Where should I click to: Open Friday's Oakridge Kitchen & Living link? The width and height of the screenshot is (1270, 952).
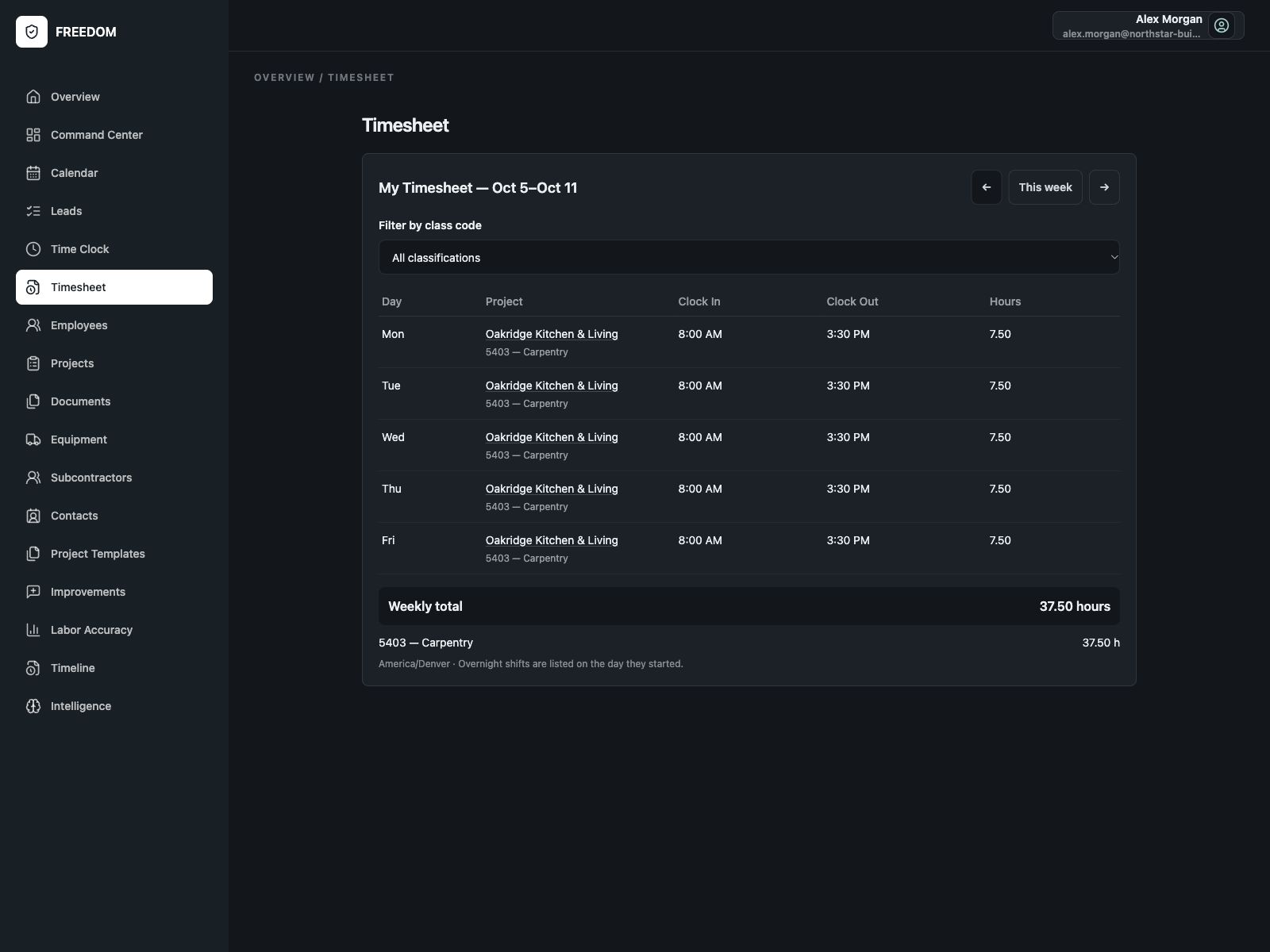pyautogui.click(x=552, y=540)
